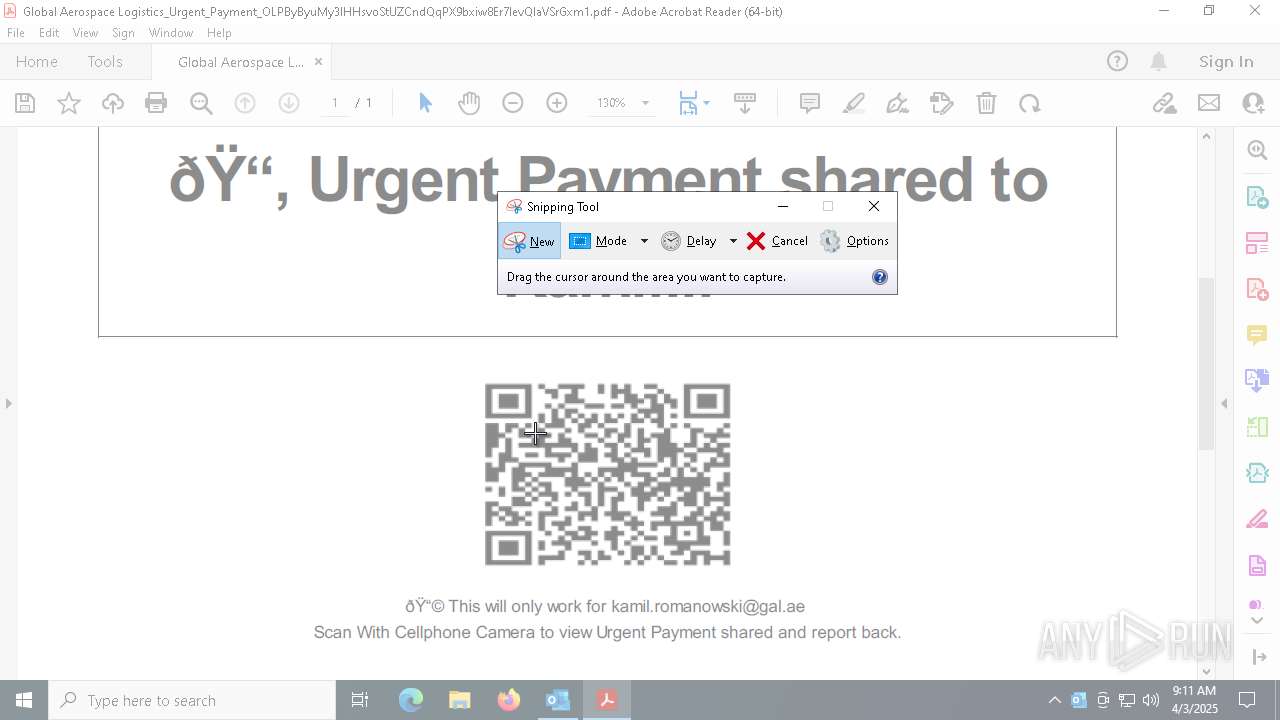Open the Create PDF tool in right sidebar
This screenshot has width=1280, height=720.
[x=1257, y=289]
